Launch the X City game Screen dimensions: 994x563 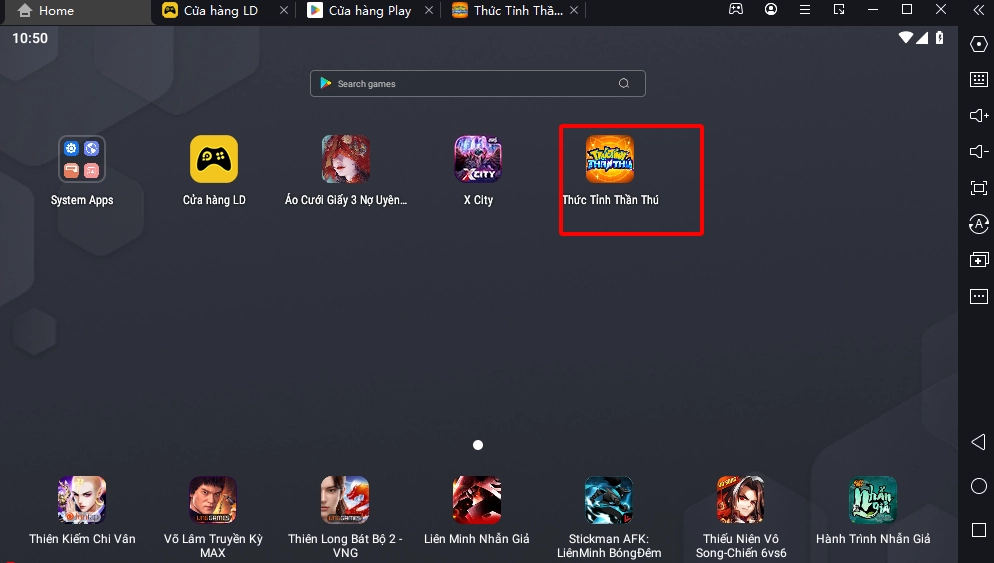478,159
